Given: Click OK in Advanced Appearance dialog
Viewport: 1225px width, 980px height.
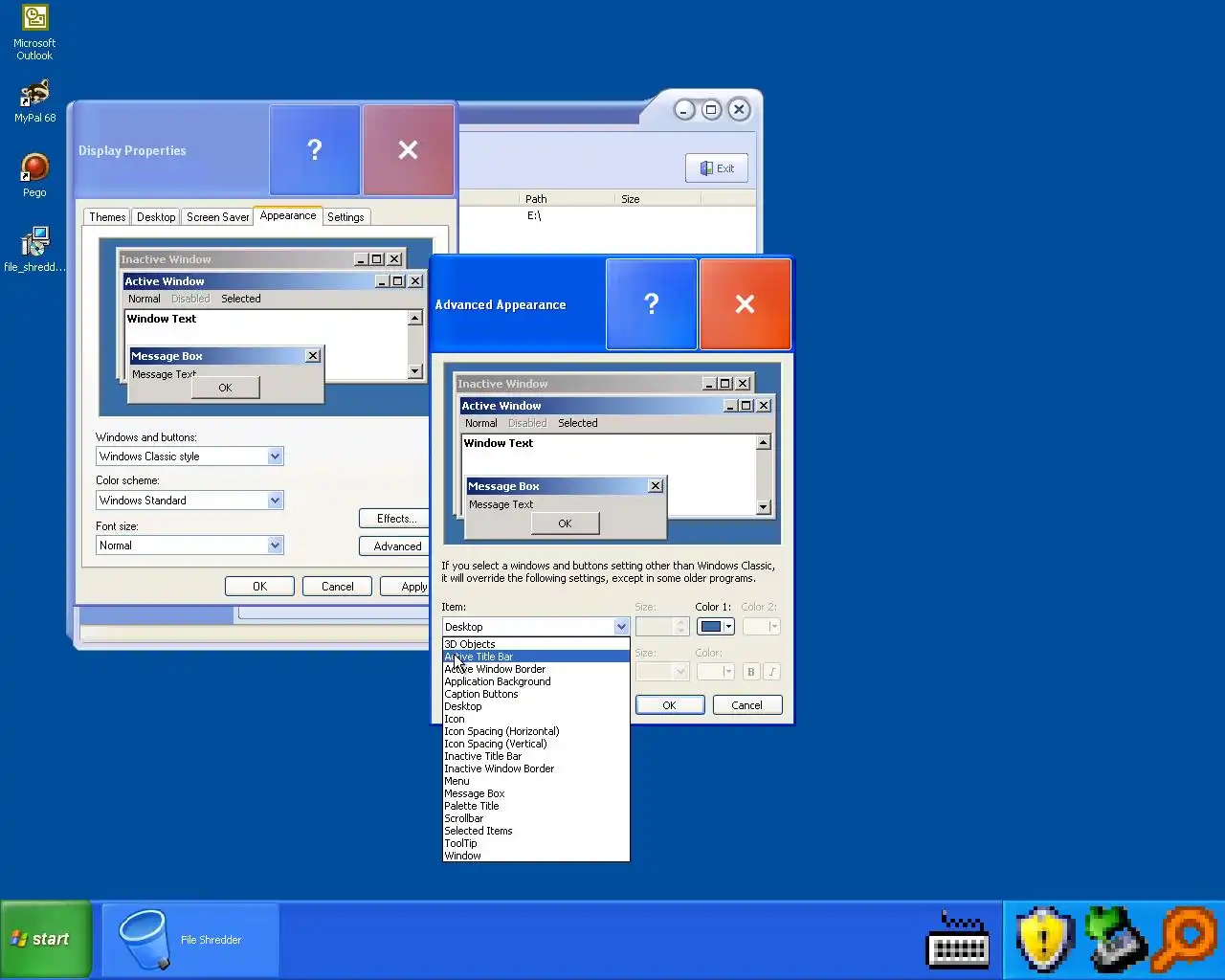Looking at the screenshot, I should coord(669,705).
